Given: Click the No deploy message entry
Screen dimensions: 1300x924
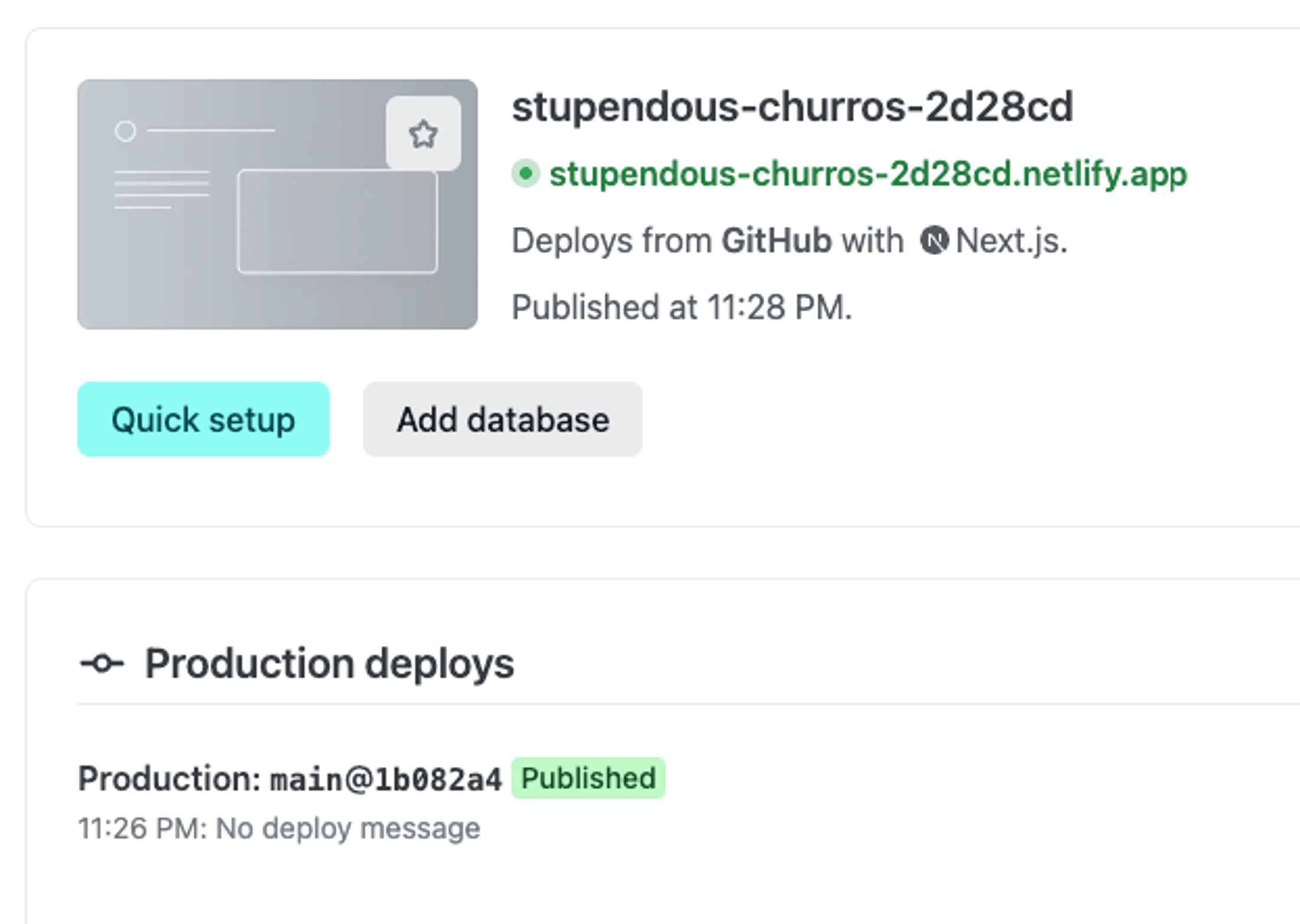Looking at the screenshot, I should tap(279, 827).
